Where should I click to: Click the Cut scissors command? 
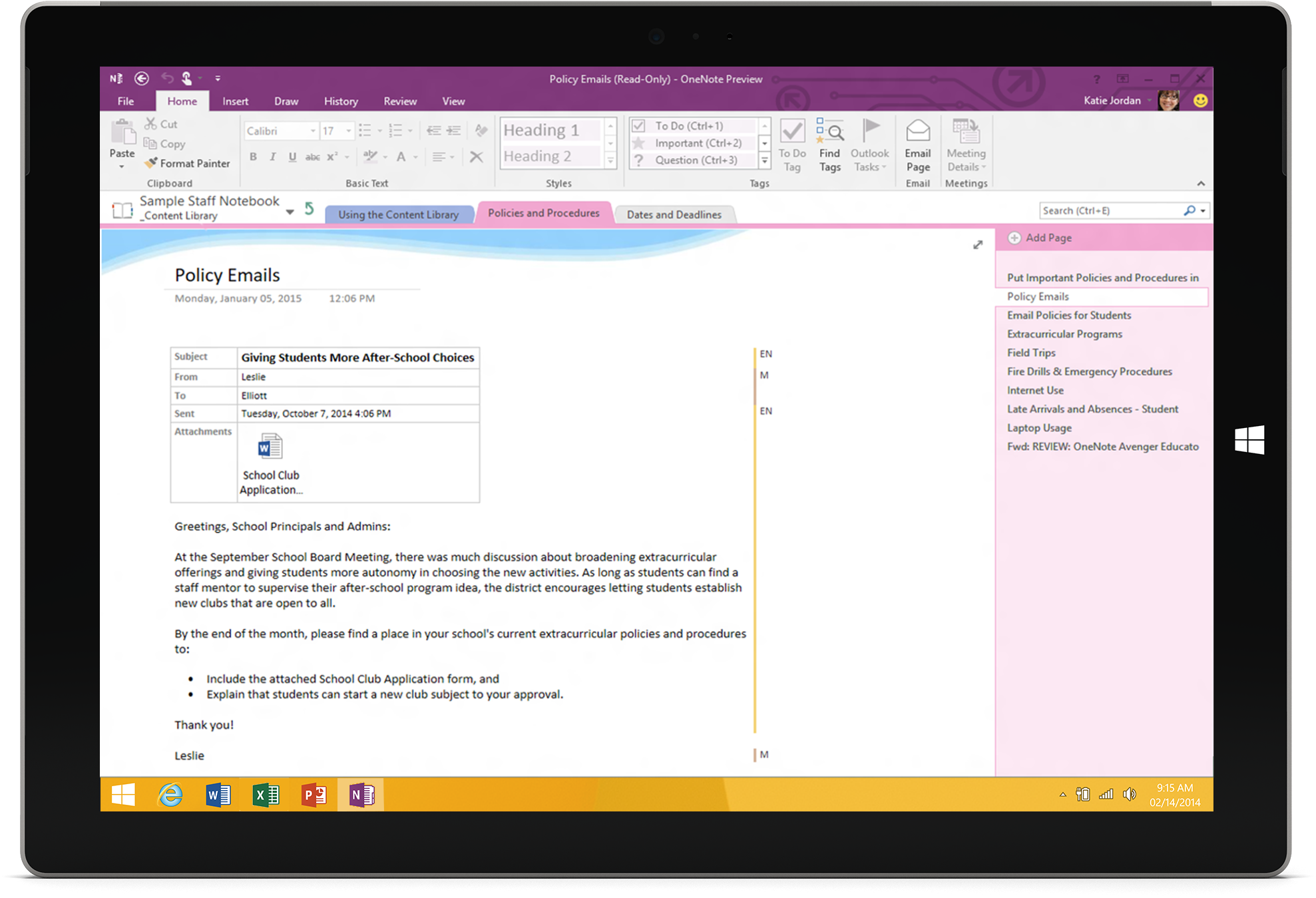click(x=161, y=124)
